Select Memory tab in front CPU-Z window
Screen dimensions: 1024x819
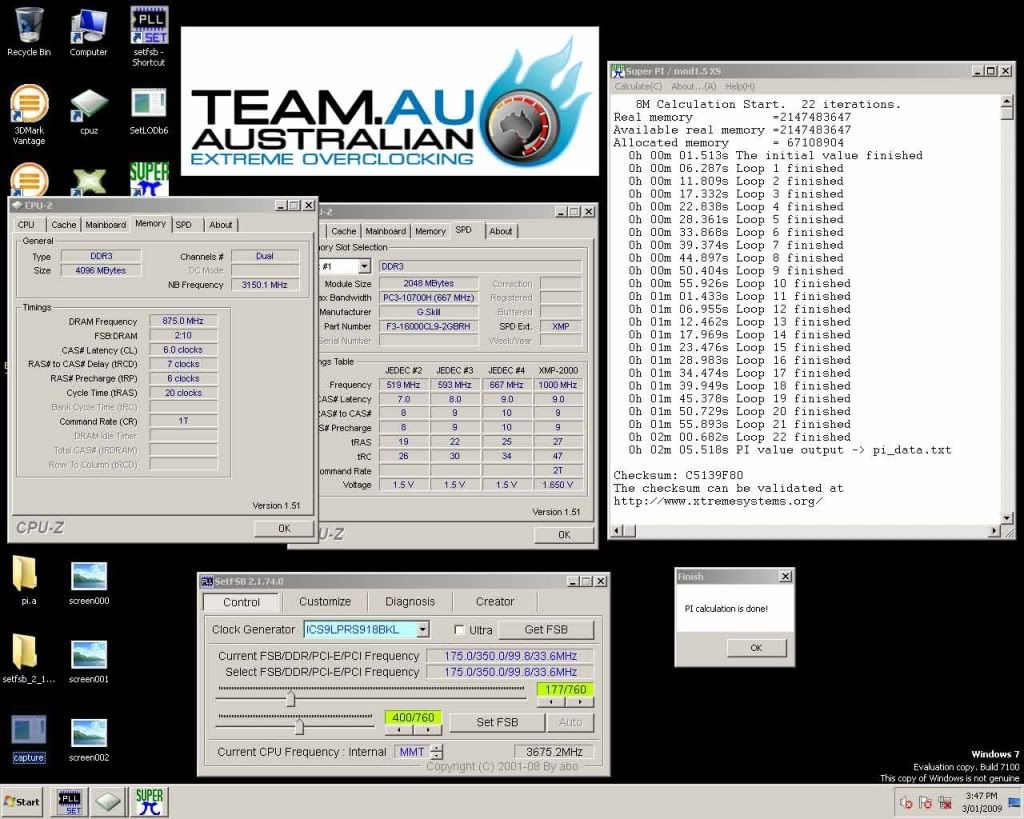pyautogui.click(x=150, y=223)
